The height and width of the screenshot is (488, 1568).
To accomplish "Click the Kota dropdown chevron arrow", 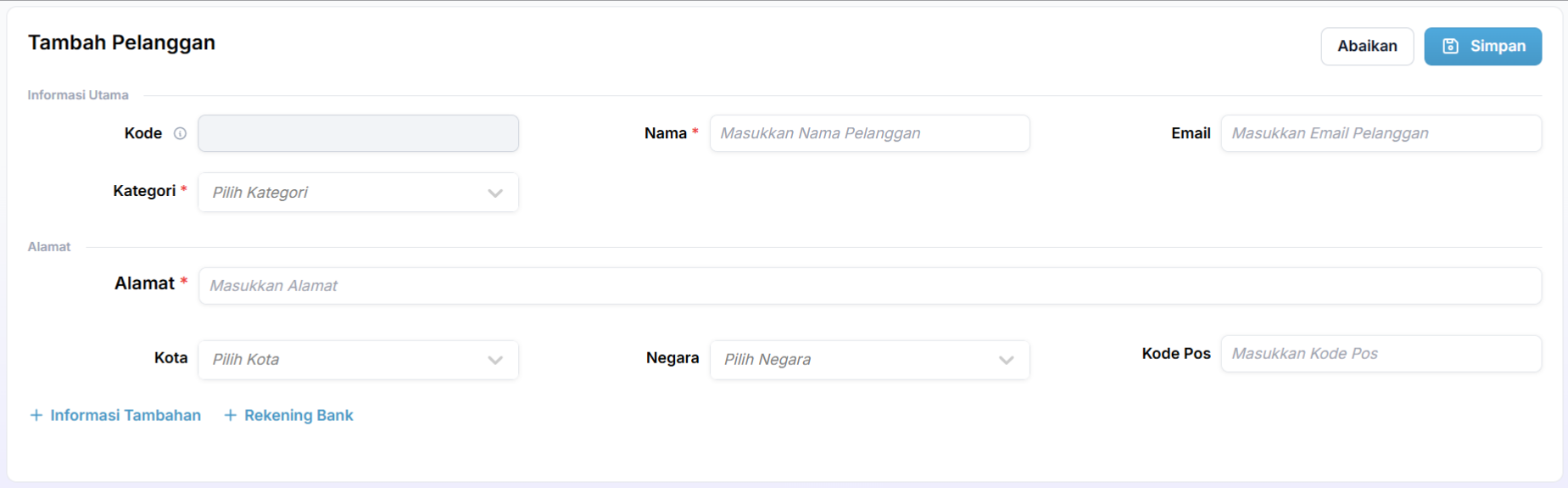I will coord(495,361).
